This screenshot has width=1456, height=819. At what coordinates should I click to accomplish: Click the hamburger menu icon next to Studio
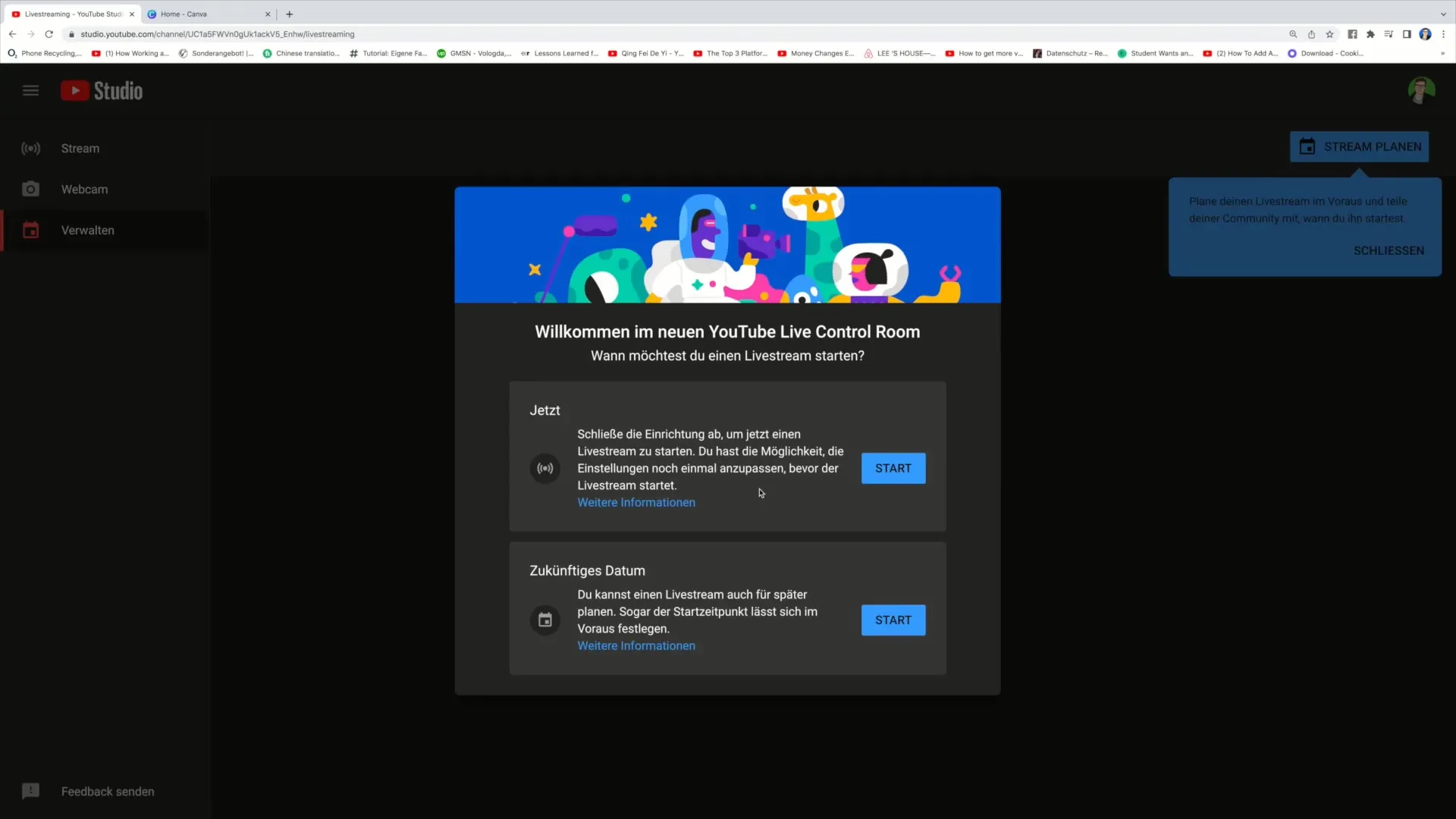(x=30, y=91)
